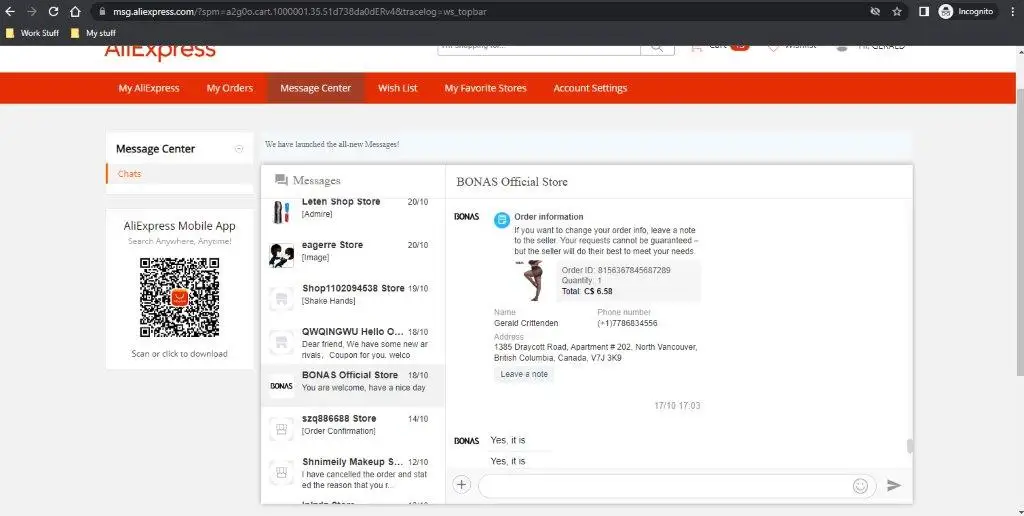
Task: Collapse the Message Center sidebar panel
Action: tap(239, 149)
